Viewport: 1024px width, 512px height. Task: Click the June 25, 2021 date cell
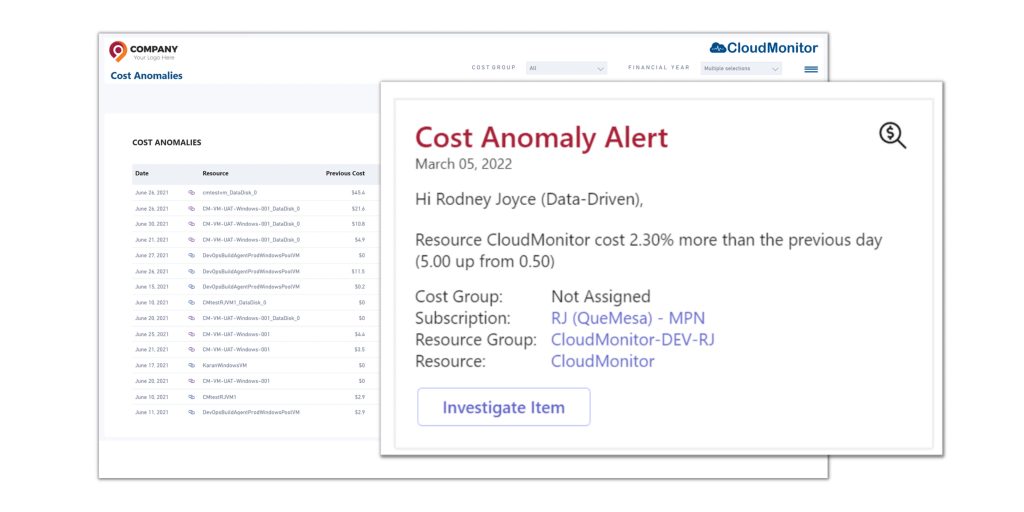click(x=152, y=334)
